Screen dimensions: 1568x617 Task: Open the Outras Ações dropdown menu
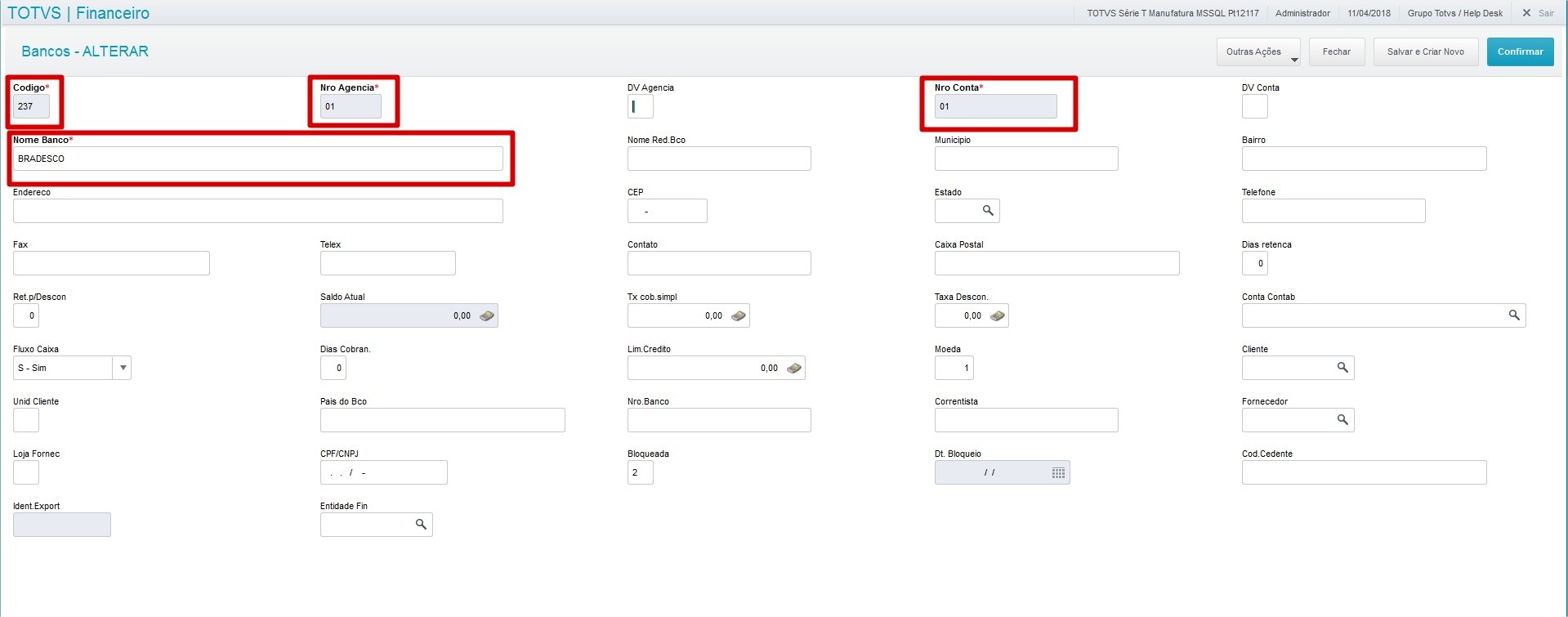(1258, 52)
